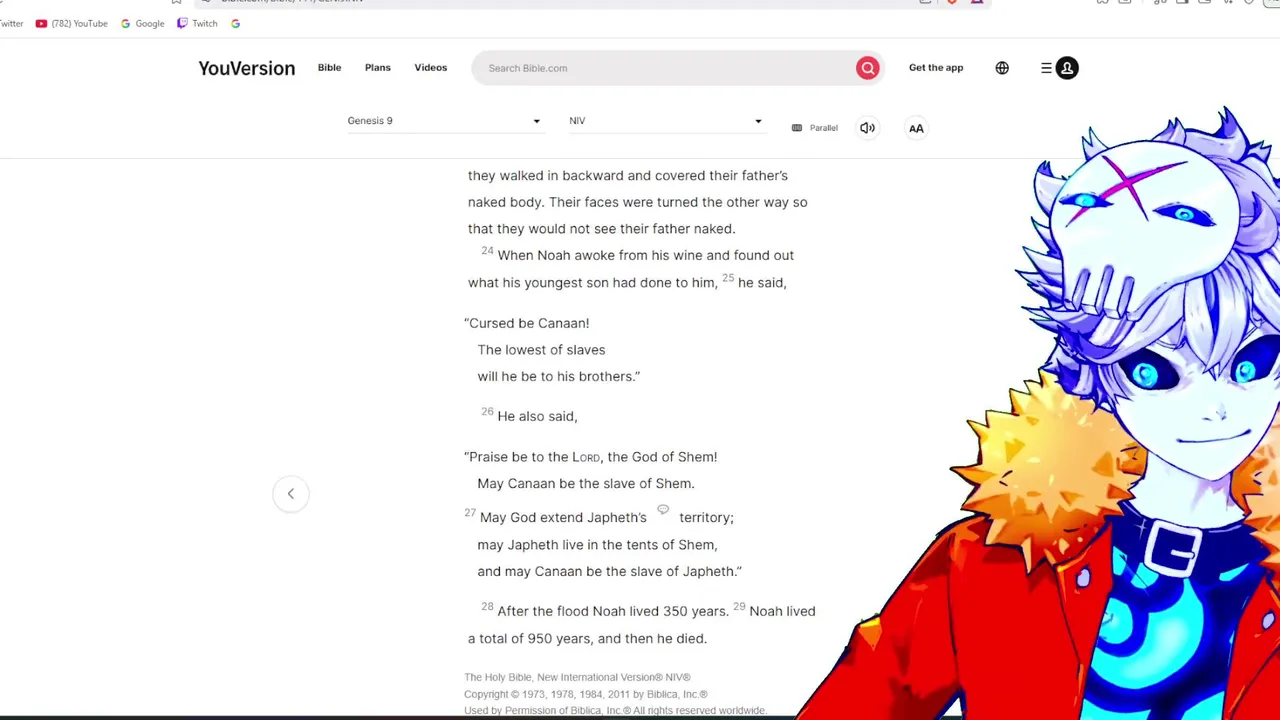1280x720 pixels.
Task: Open the Plans menu item
Action: 377,67
